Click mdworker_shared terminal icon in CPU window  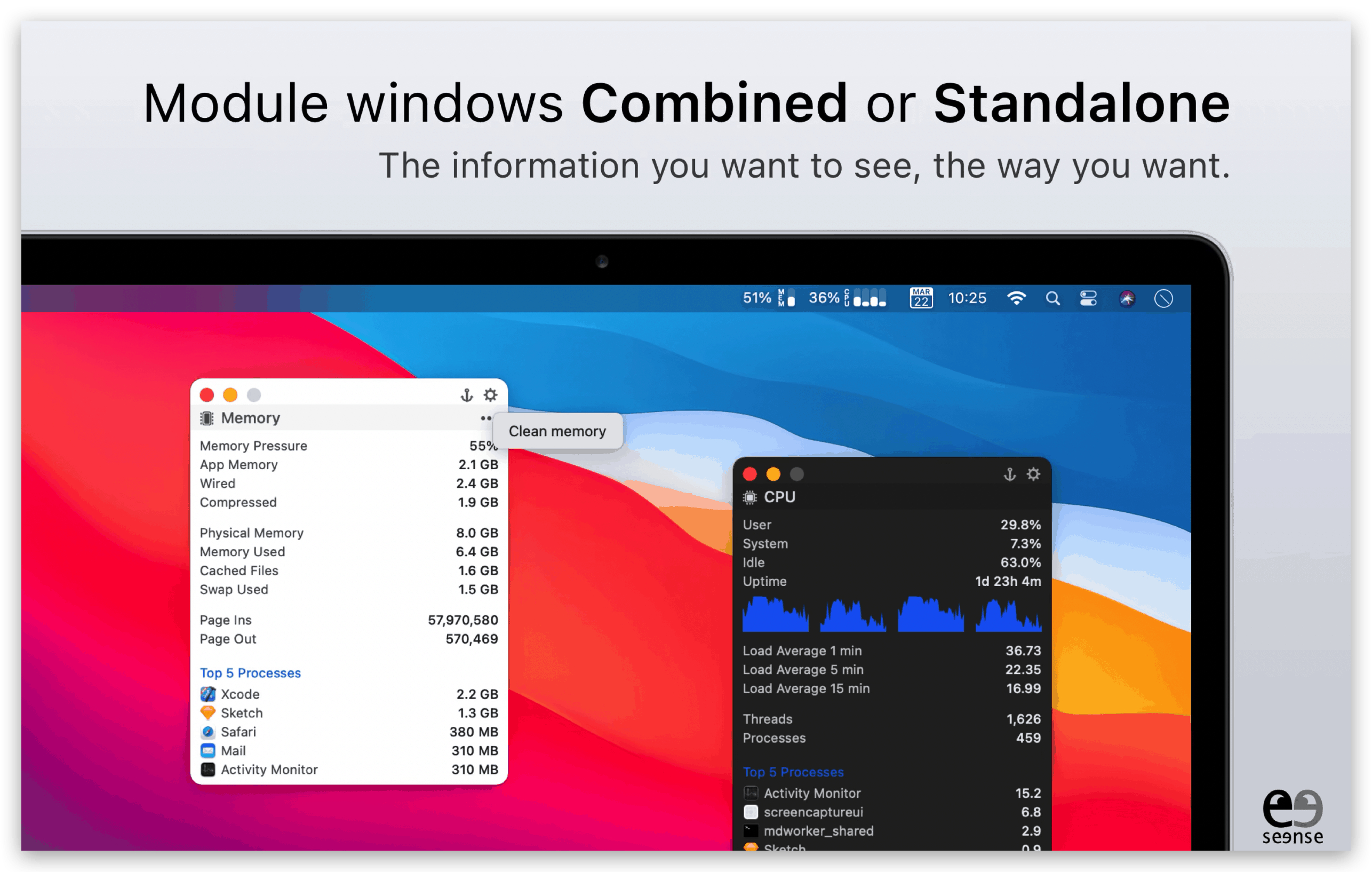point(751,831)
